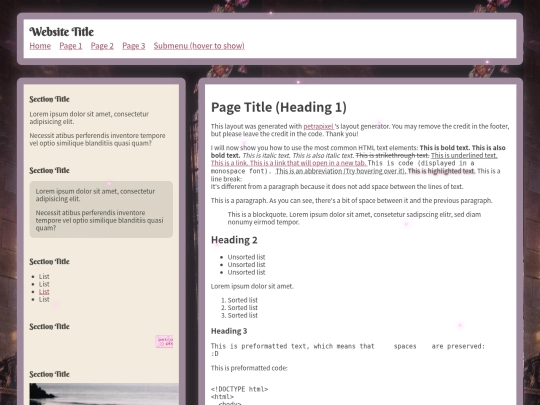Click the Submenu (hover to show) item
The height and width of the screenshot is (405, 540).
click(199, 46)
